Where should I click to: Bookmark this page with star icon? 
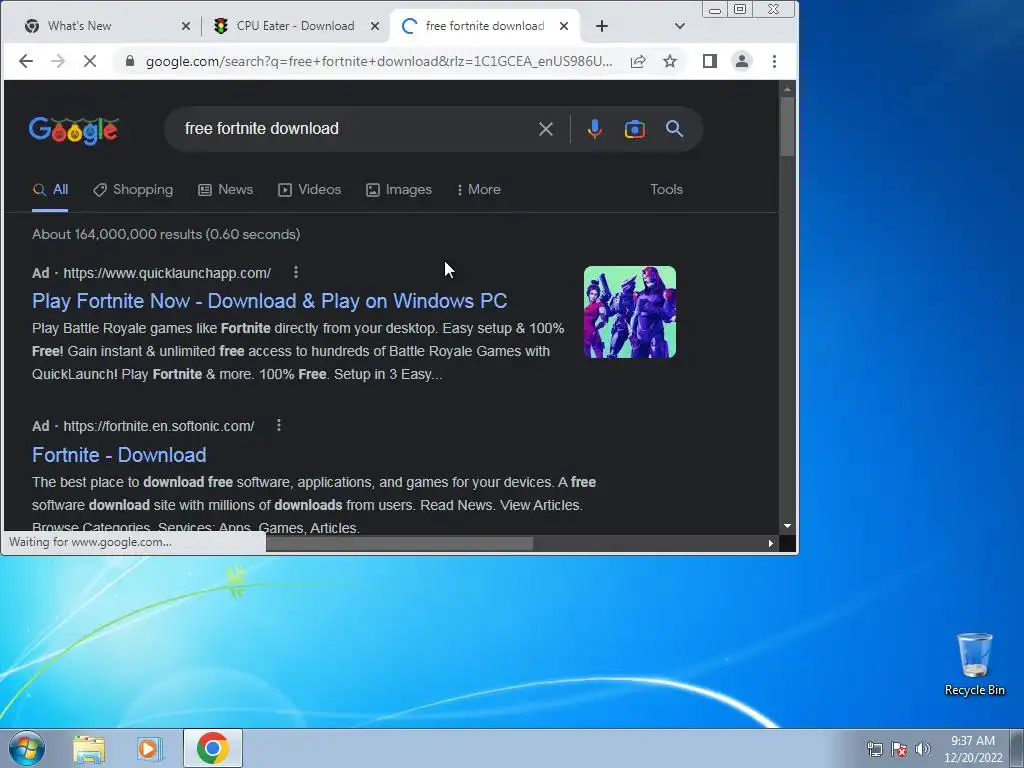tap(670, 61)
